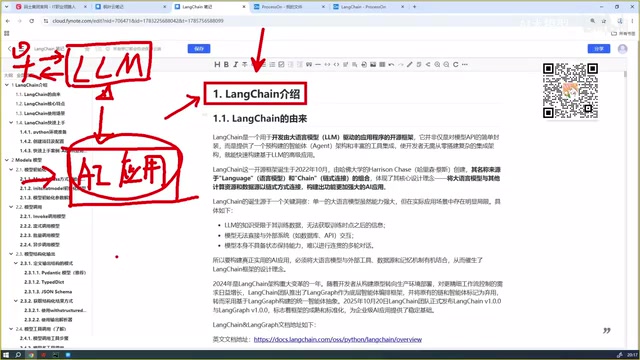Viewport: 640px width, 360px height.
Task: Collapse outline section 2.2
Action: pyautogui.click(x=11, y=207)
